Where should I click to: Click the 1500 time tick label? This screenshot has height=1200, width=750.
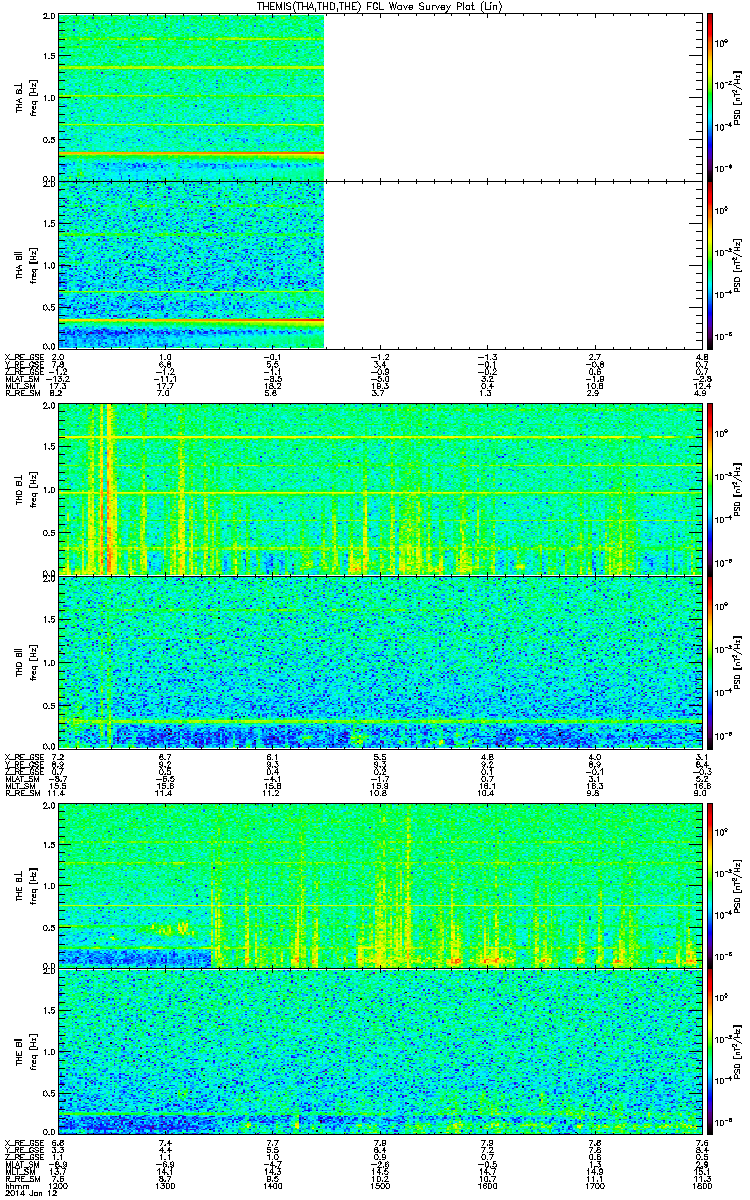379,1186
